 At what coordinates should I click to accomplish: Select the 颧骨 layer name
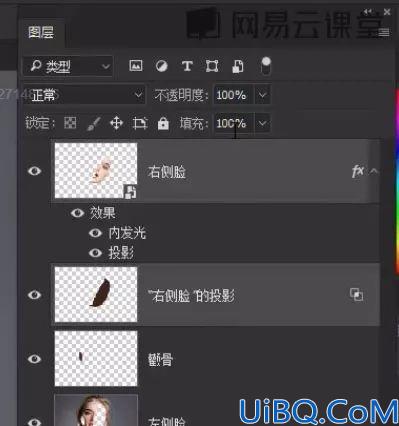point(160,360)
